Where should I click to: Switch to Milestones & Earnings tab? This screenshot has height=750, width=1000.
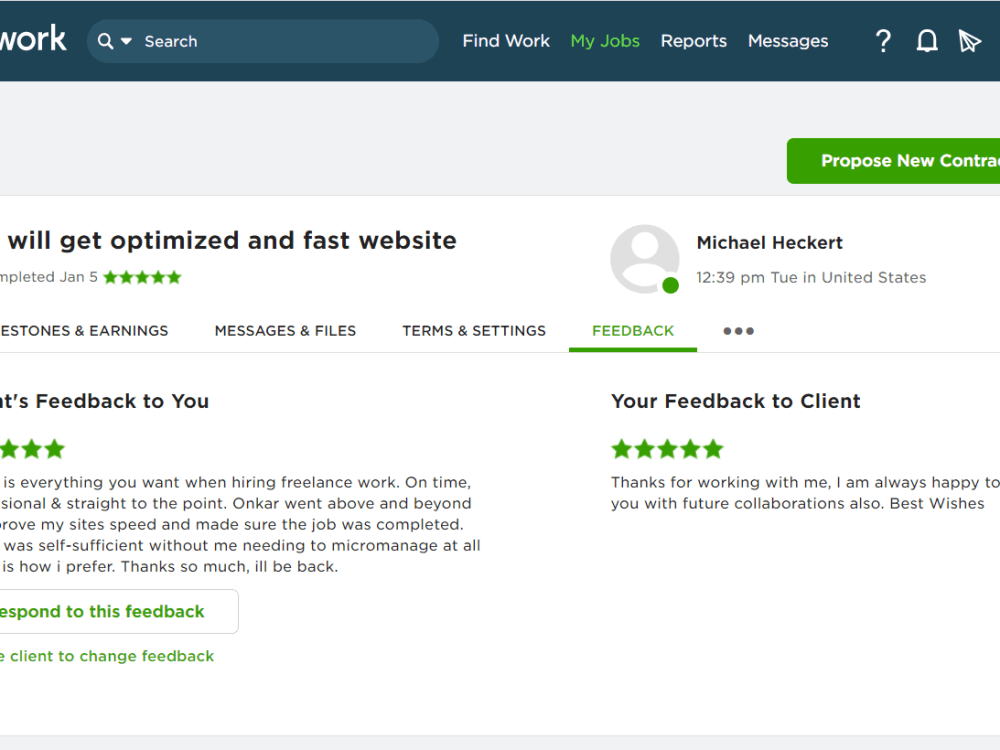[84, 331]
